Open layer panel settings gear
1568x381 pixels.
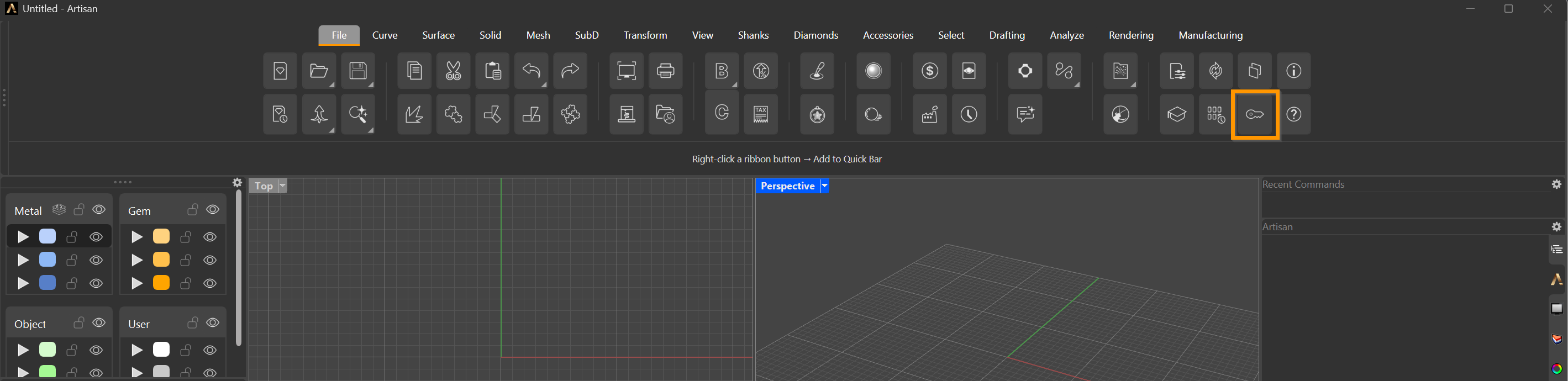(x=238, y=183)
